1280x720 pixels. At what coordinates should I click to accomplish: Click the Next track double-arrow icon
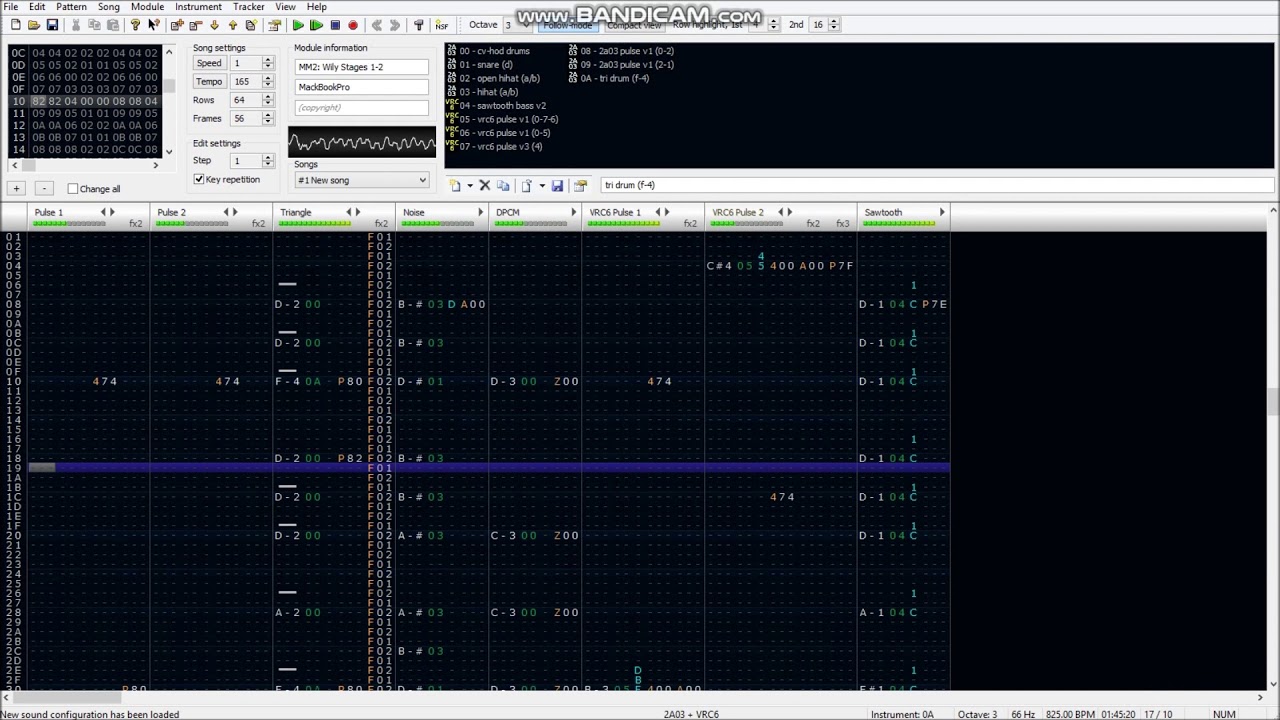click(395, 25)
